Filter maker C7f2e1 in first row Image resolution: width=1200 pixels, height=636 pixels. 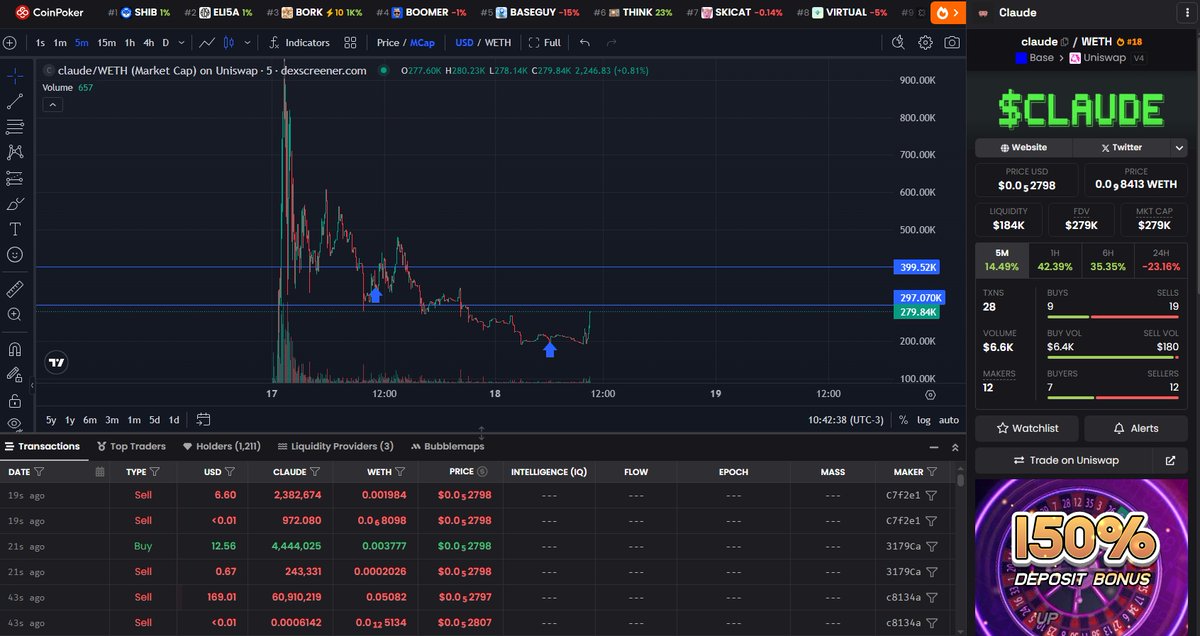tap(931, 495)
